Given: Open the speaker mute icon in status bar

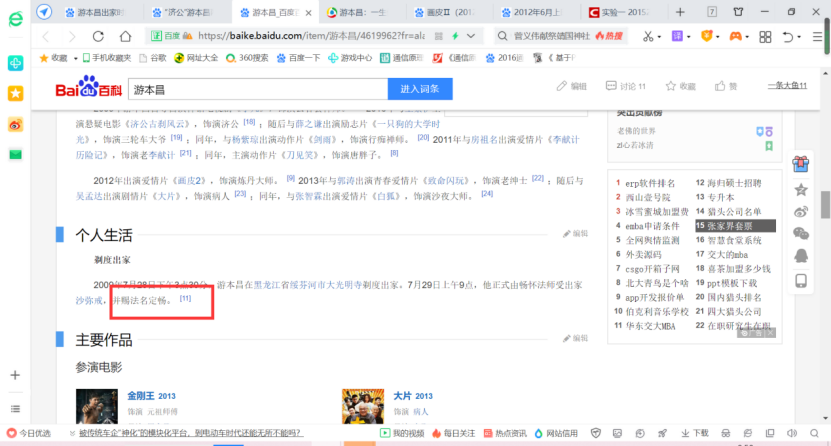Looking at the screenshot, I should click(792, 433).
